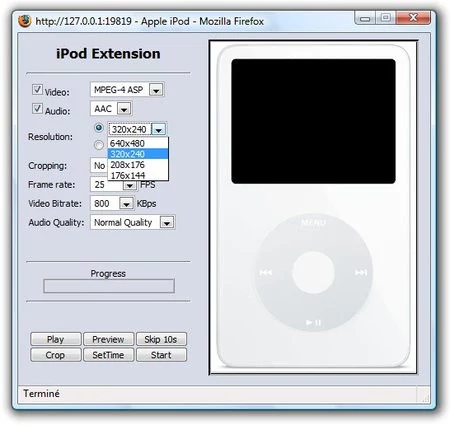
Task: Click the Crop button
Action: tap(56, 355)
